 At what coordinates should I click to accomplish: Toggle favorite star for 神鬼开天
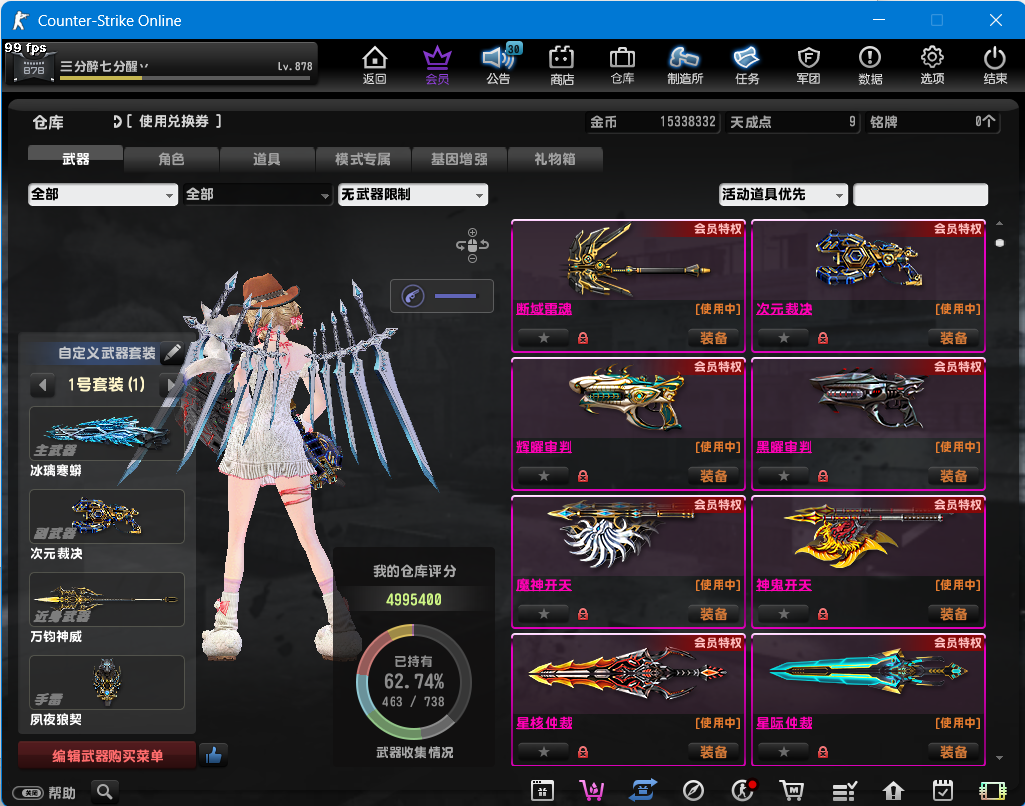pyautogui.click(x=783, y=614)
